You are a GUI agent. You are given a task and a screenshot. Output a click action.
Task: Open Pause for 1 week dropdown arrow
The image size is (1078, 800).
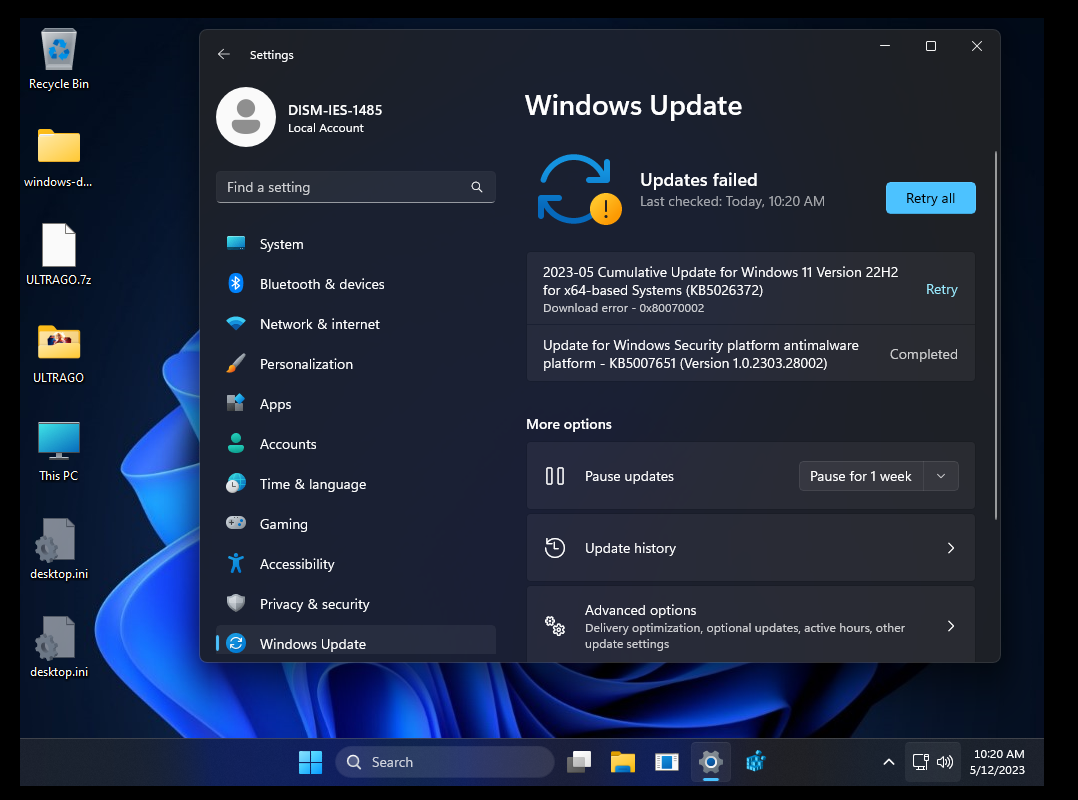coord(941,476)
